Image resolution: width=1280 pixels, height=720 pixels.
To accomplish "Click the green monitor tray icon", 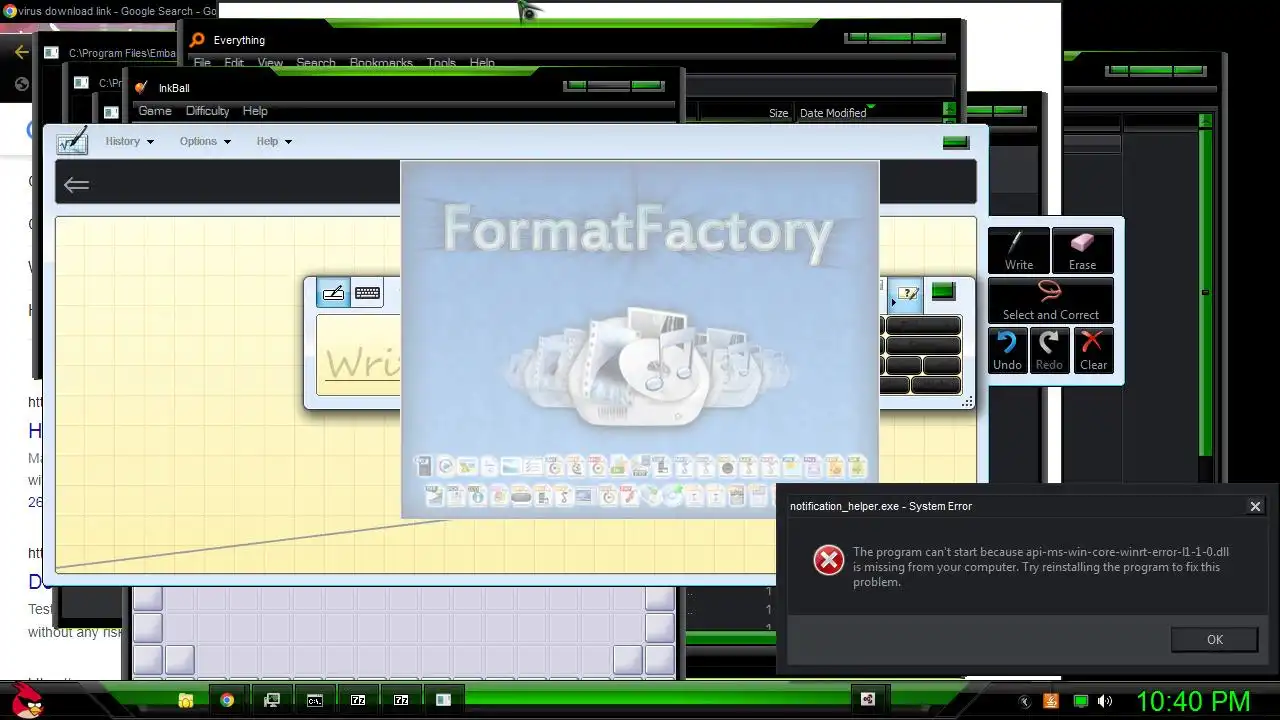I will pyautogui.click(x=1080, y=701).
